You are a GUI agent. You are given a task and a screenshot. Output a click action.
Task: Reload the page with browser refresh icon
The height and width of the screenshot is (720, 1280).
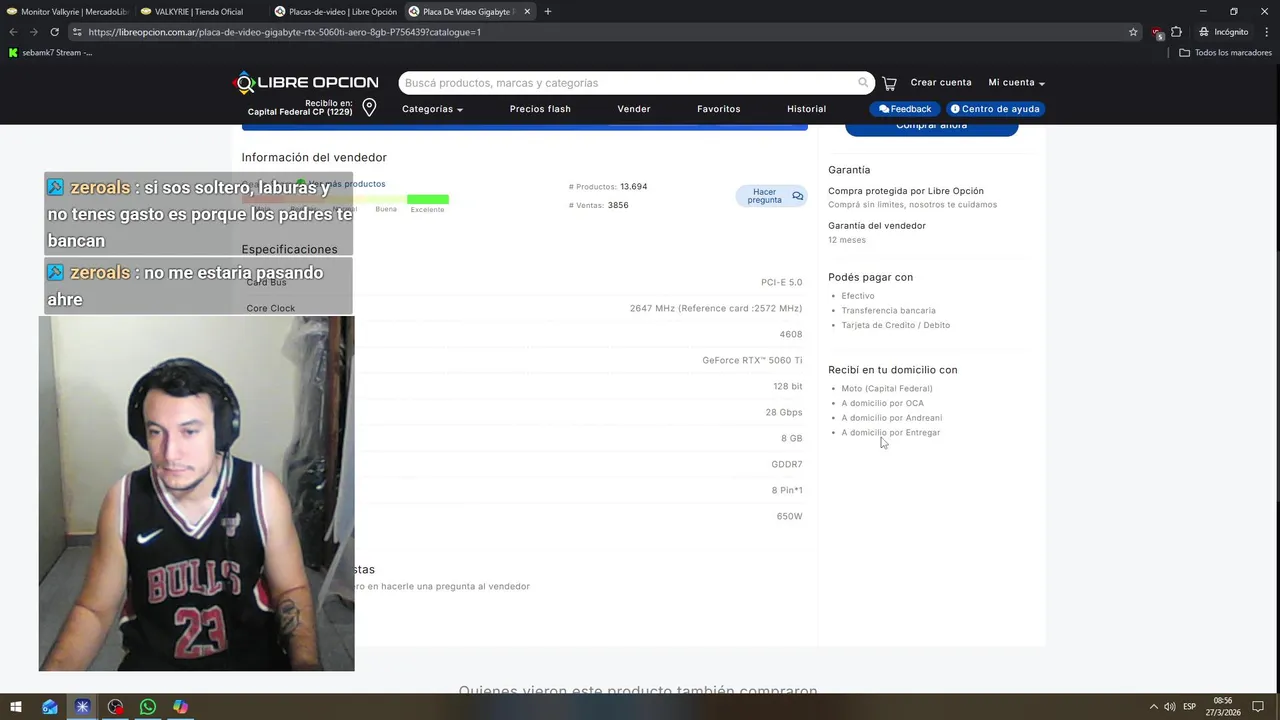[x=54, y=32]
